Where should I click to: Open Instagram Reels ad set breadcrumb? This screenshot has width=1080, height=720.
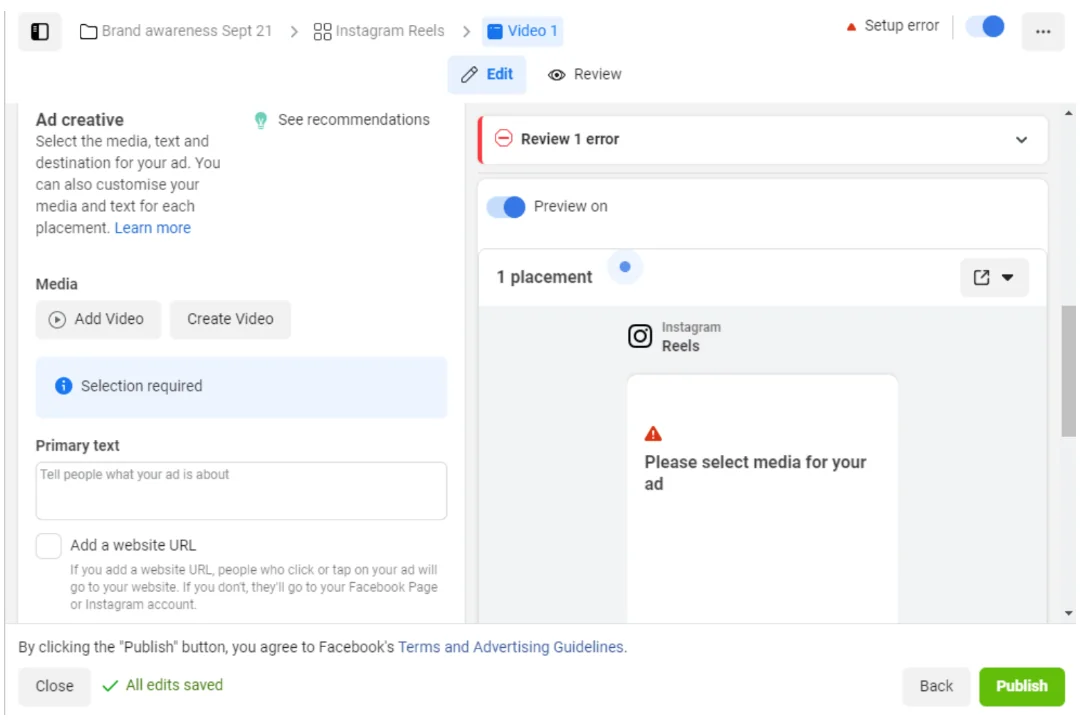tap(379, 31)
